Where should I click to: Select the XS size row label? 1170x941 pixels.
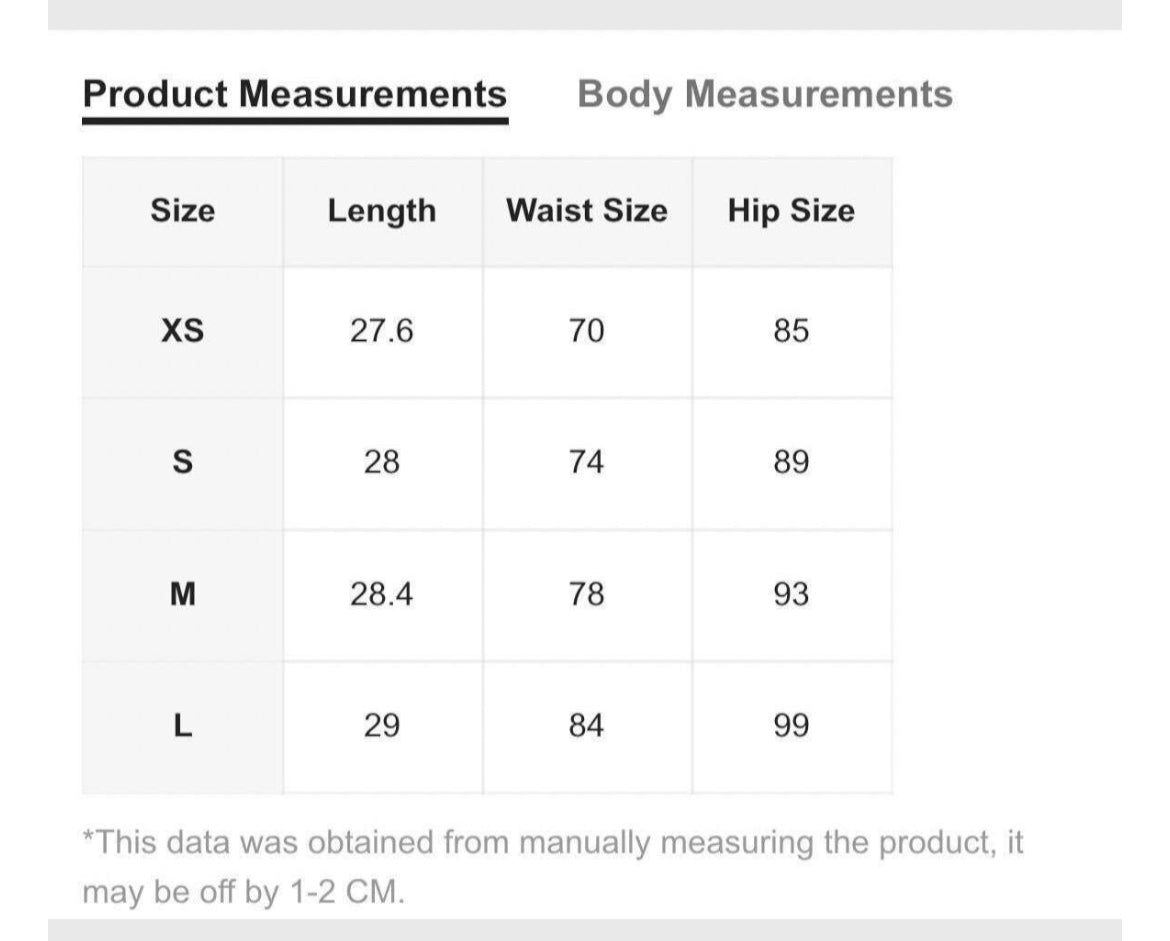[x=182, y=331]
